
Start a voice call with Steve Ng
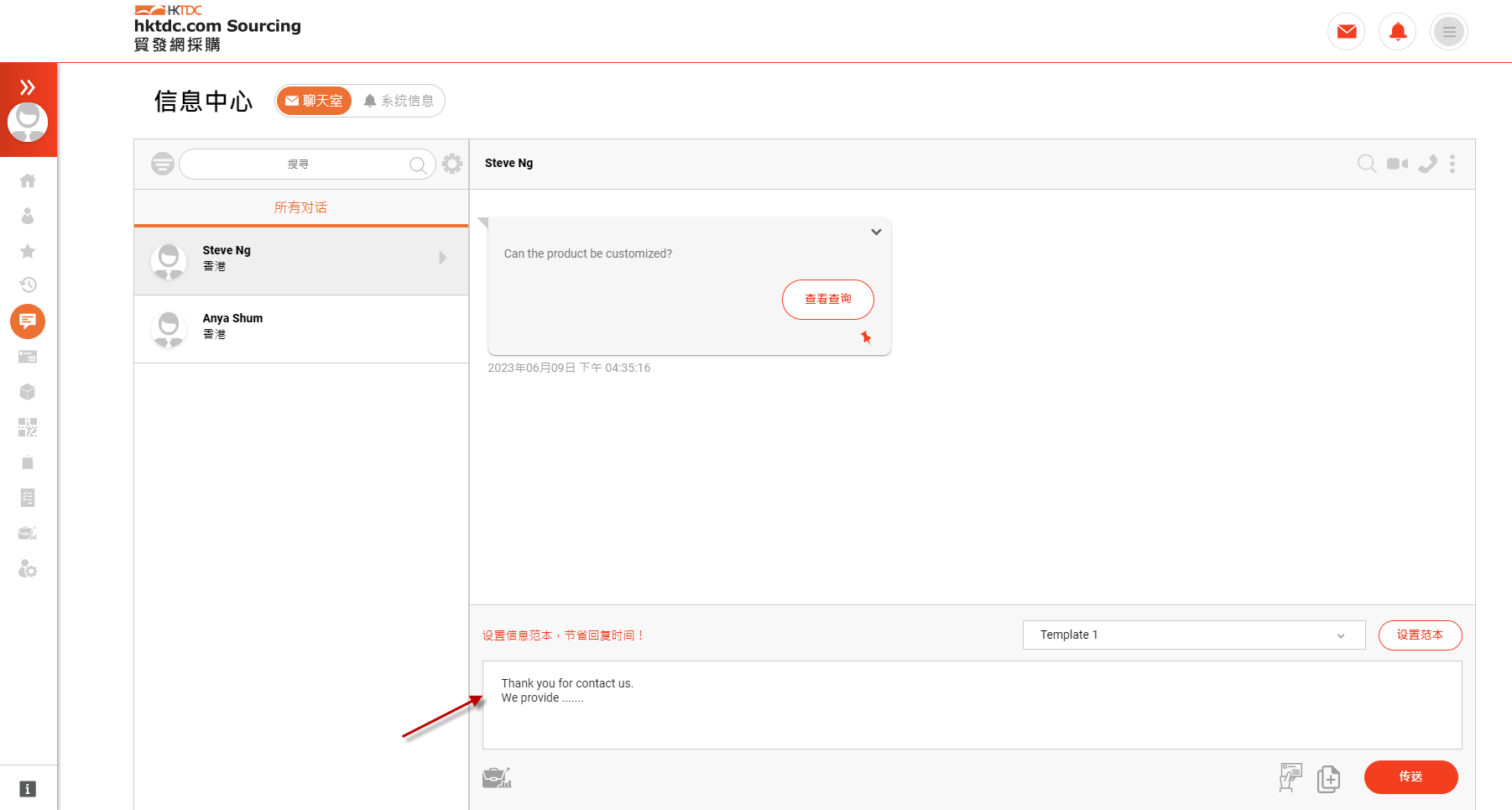pyautogui.click(x=1427, y=164)
